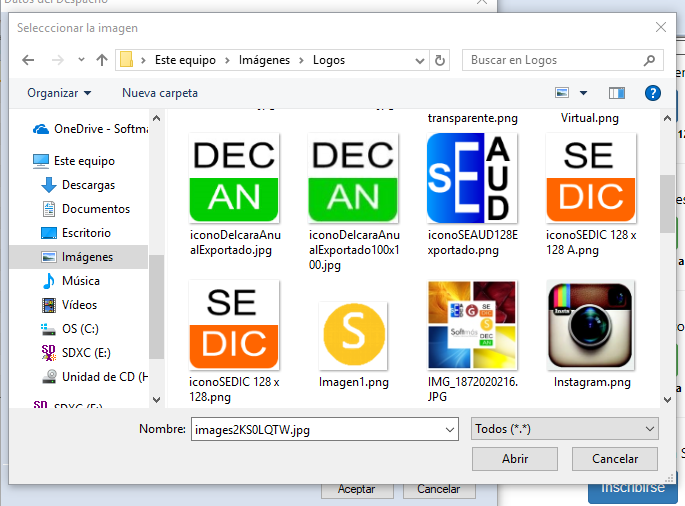
Task: Click the search magnifier icon
Action: [650, 60]
